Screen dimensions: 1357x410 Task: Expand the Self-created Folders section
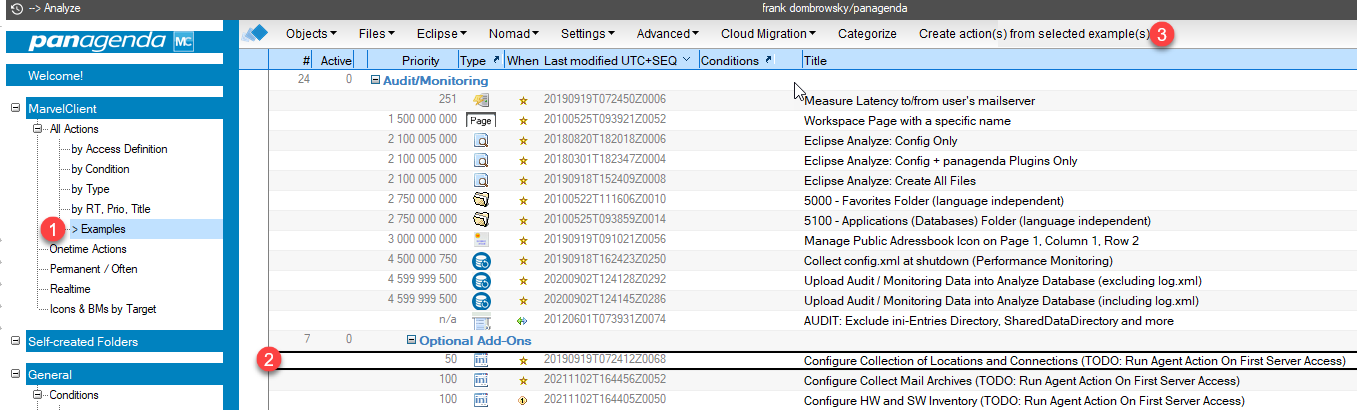15,342
